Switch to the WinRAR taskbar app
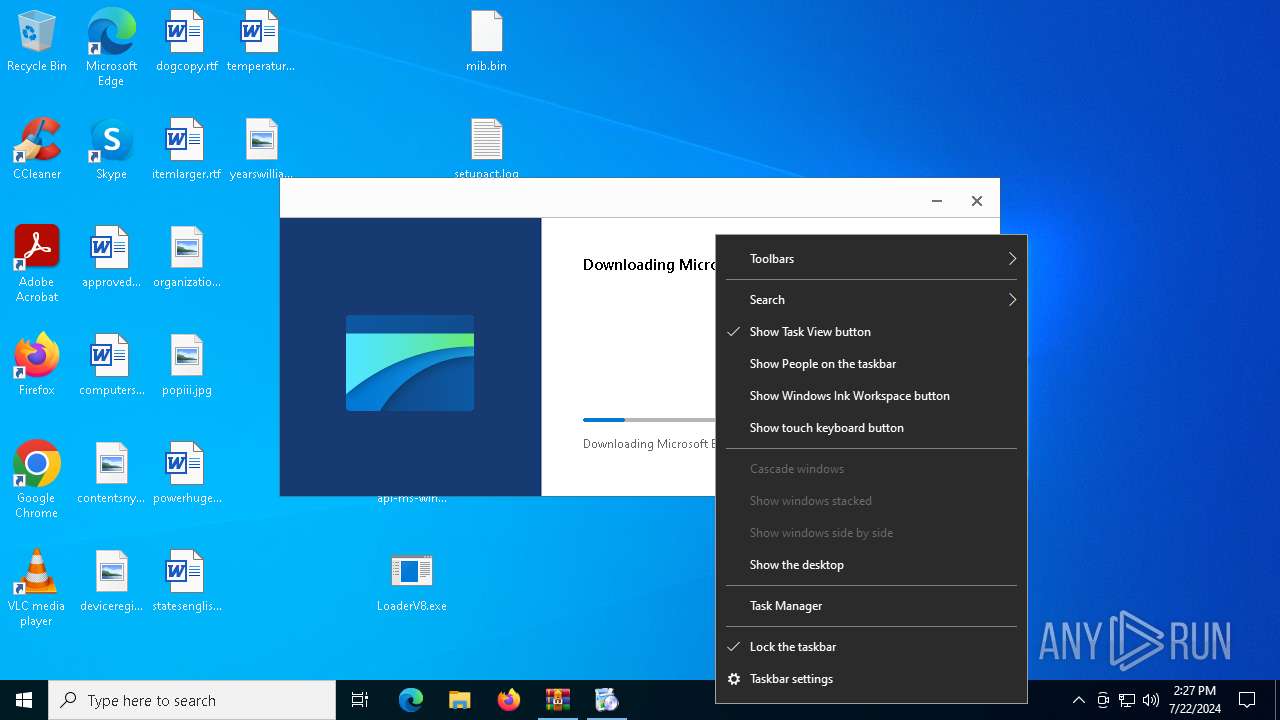The width and height of the screenshot is (1280, 720). click(x=557, y=700)
